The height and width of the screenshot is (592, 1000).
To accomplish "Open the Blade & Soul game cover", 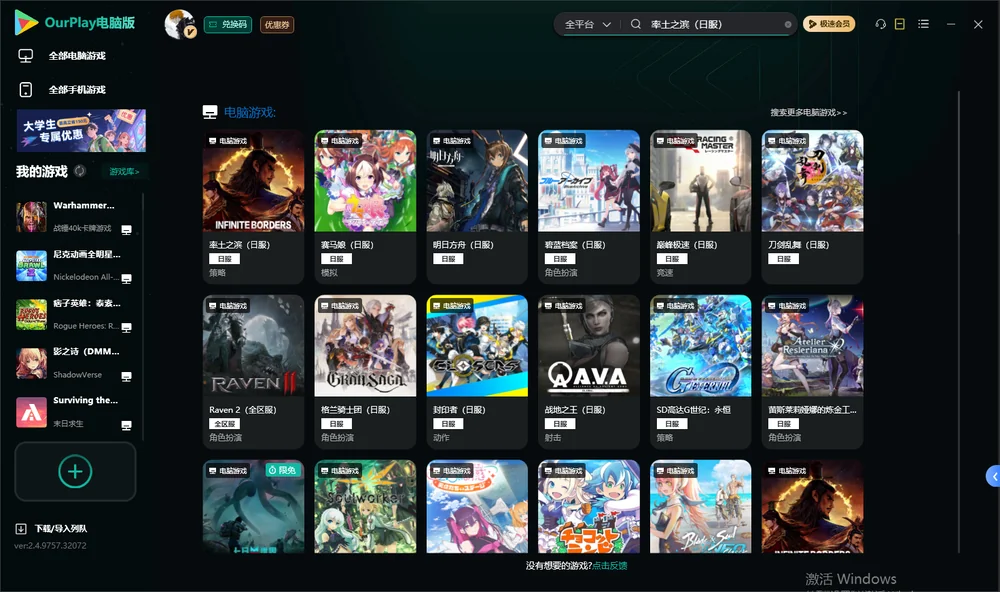I will click(700, 507).
